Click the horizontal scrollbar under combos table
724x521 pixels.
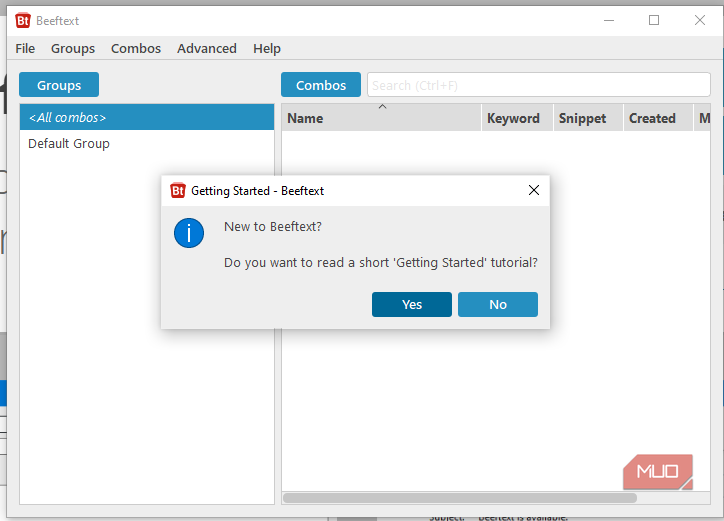(x=460, y=498)
